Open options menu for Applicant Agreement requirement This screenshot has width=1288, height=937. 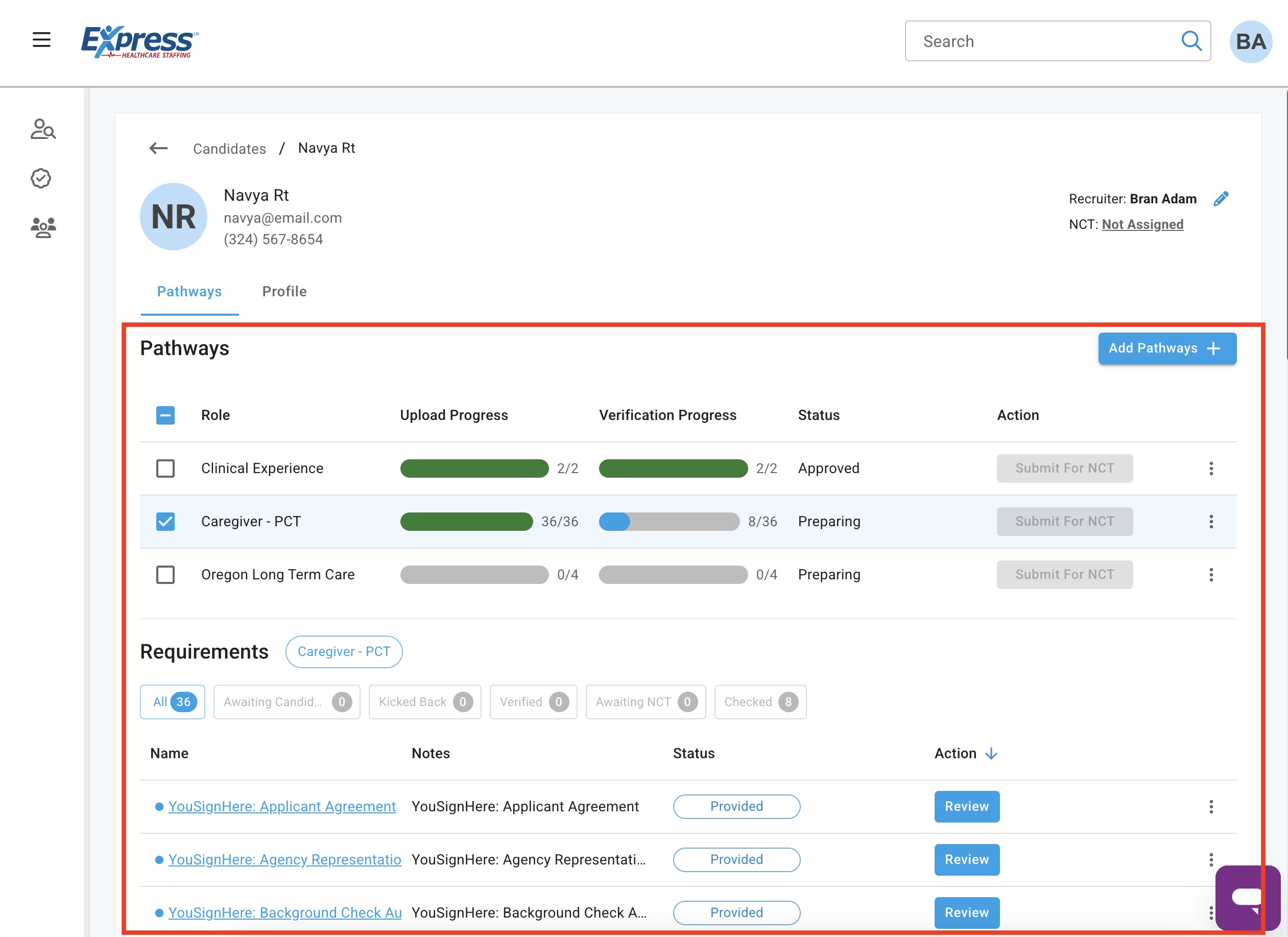[x=1211, y=806]
